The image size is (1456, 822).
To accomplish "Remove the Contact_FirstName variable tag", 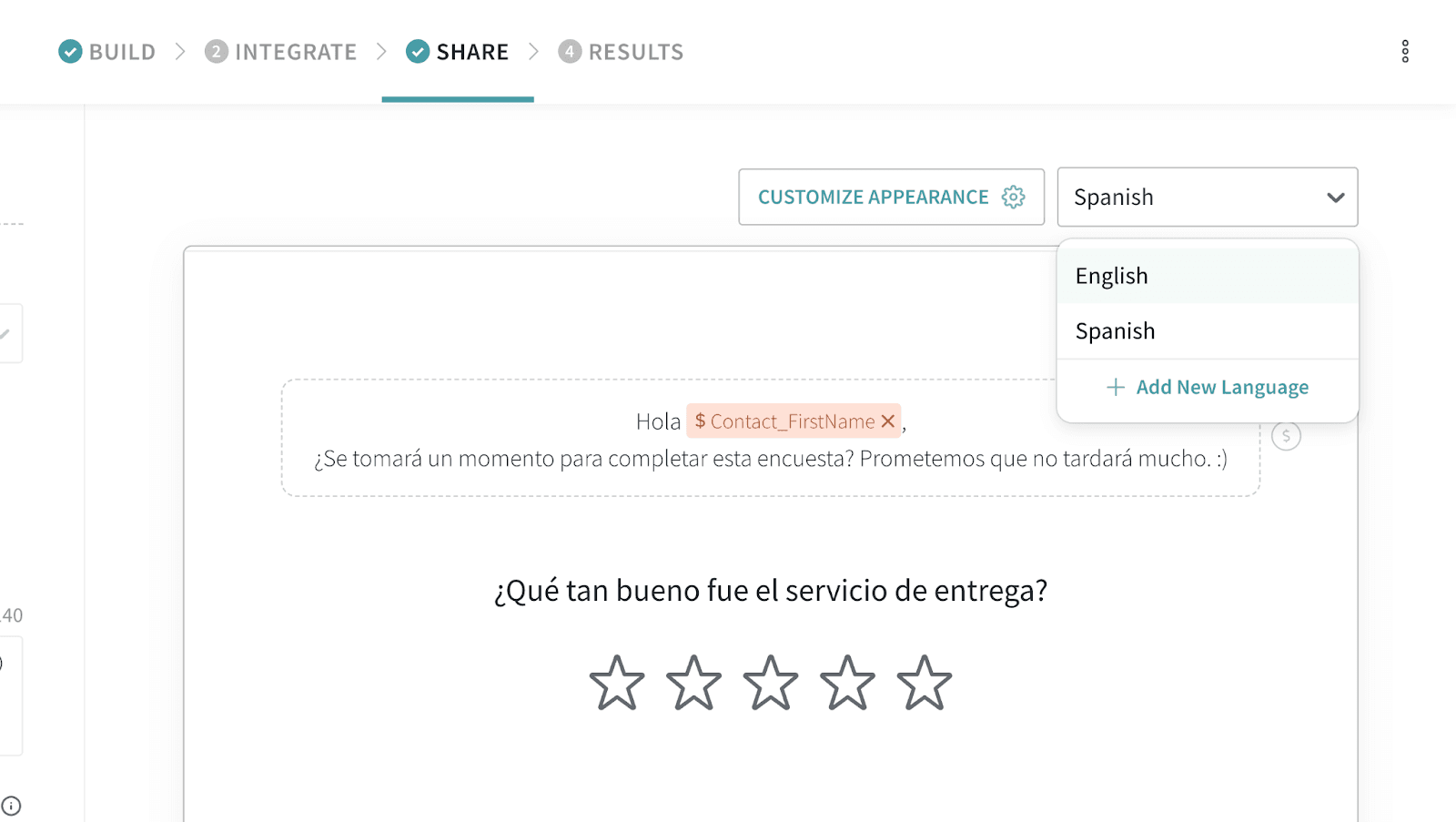I will [x=888, y=421].
